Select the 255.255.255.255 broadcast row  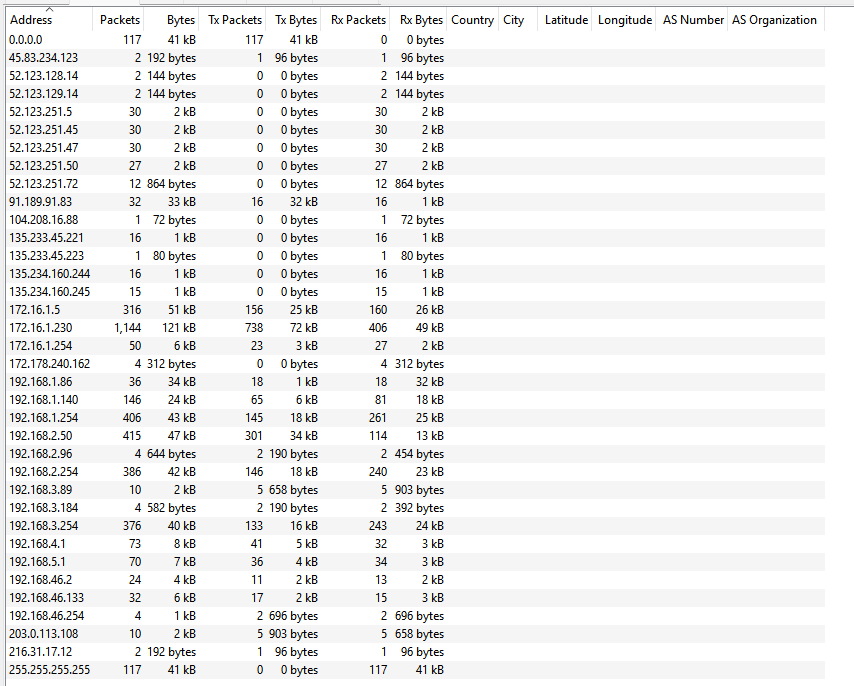[x=49, y=670]
